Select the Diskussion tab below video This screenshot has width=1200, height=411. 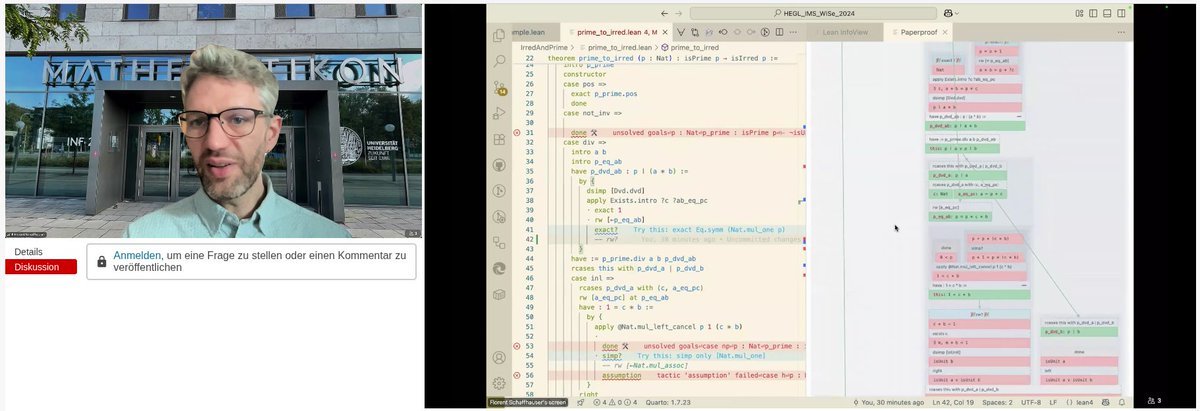coord(41,267)
